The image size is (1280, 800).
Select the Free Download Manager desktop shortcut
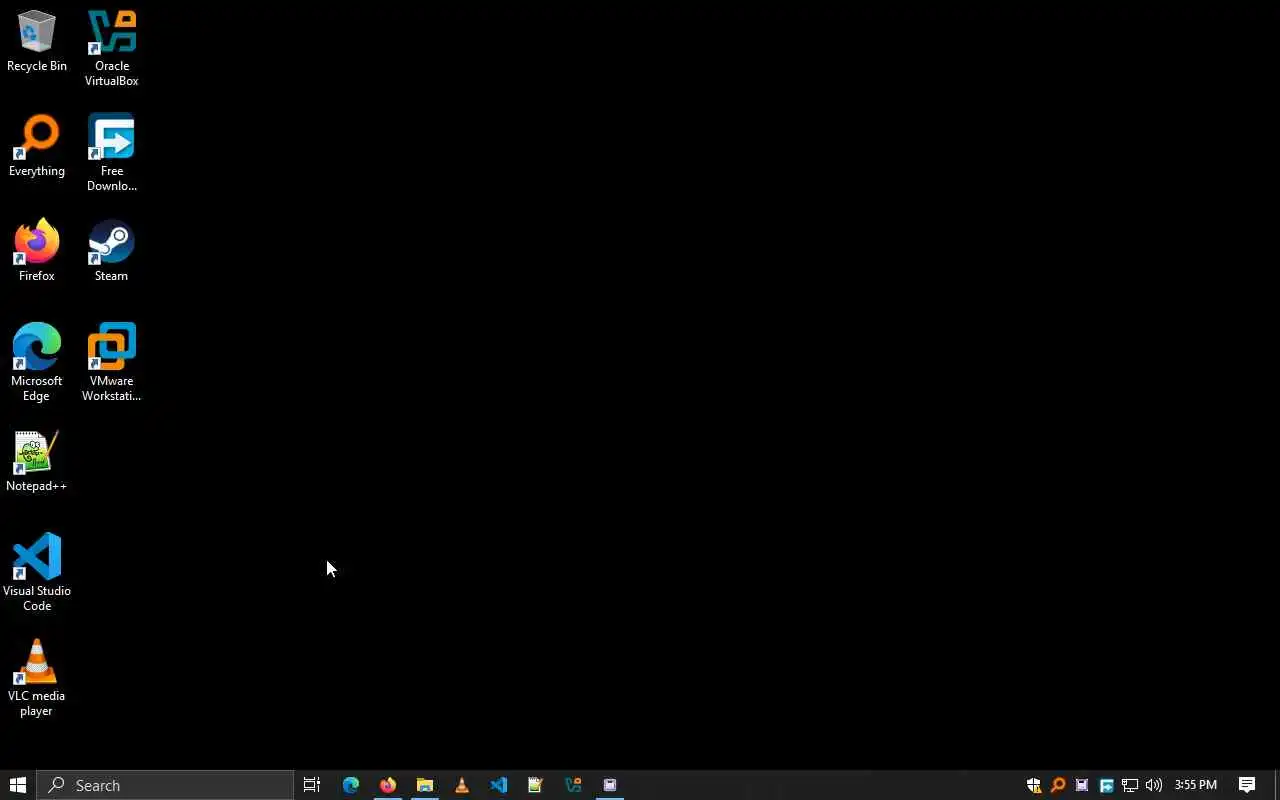(x=112, y=153)
